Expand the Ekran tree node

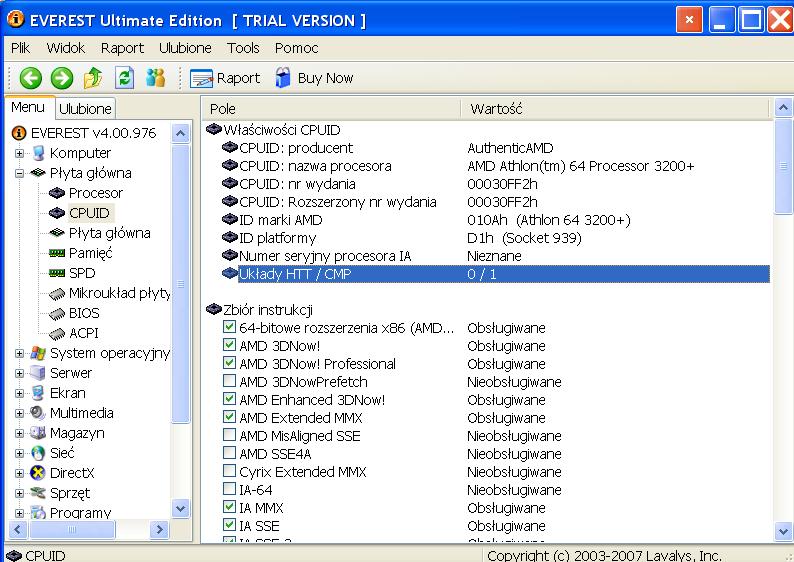tap(19, 393)
